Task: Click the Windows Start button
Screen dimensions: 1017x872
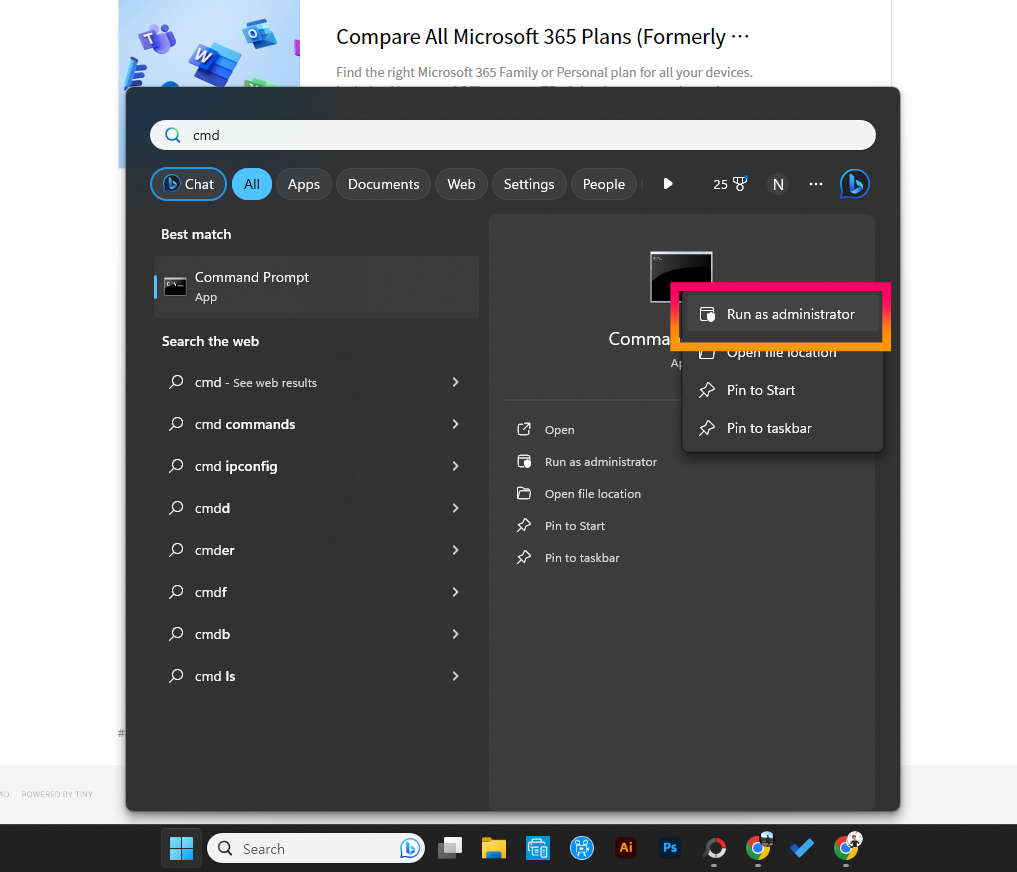Action: pos(181,847)
